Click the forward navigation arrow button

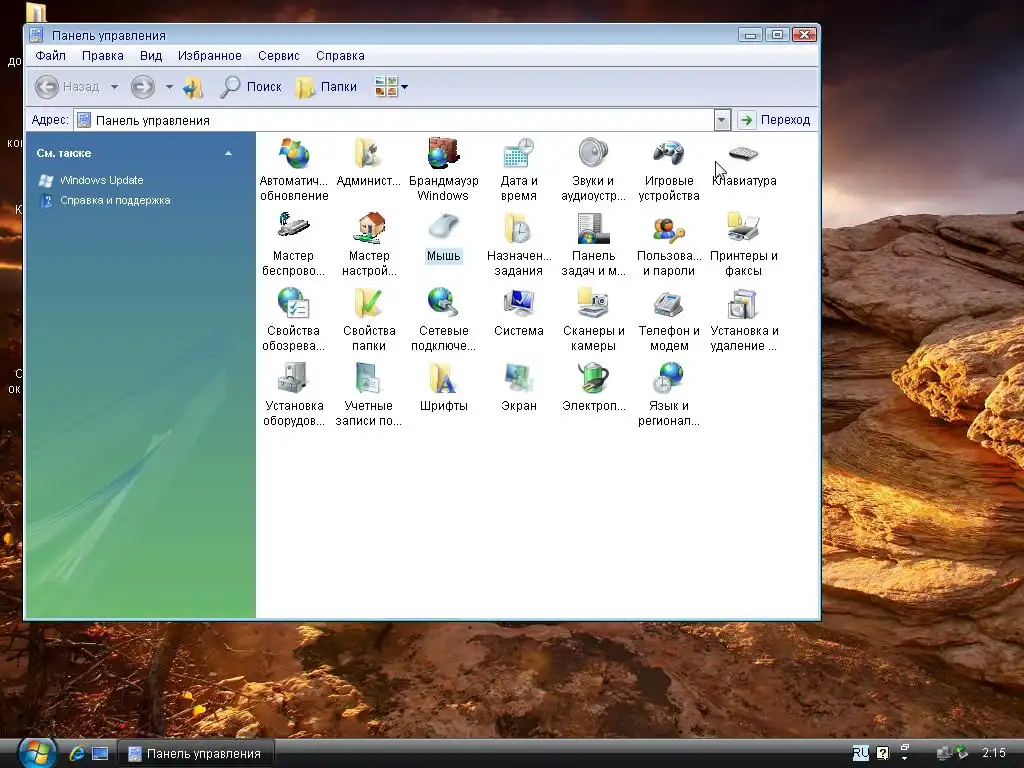(143, 86)
